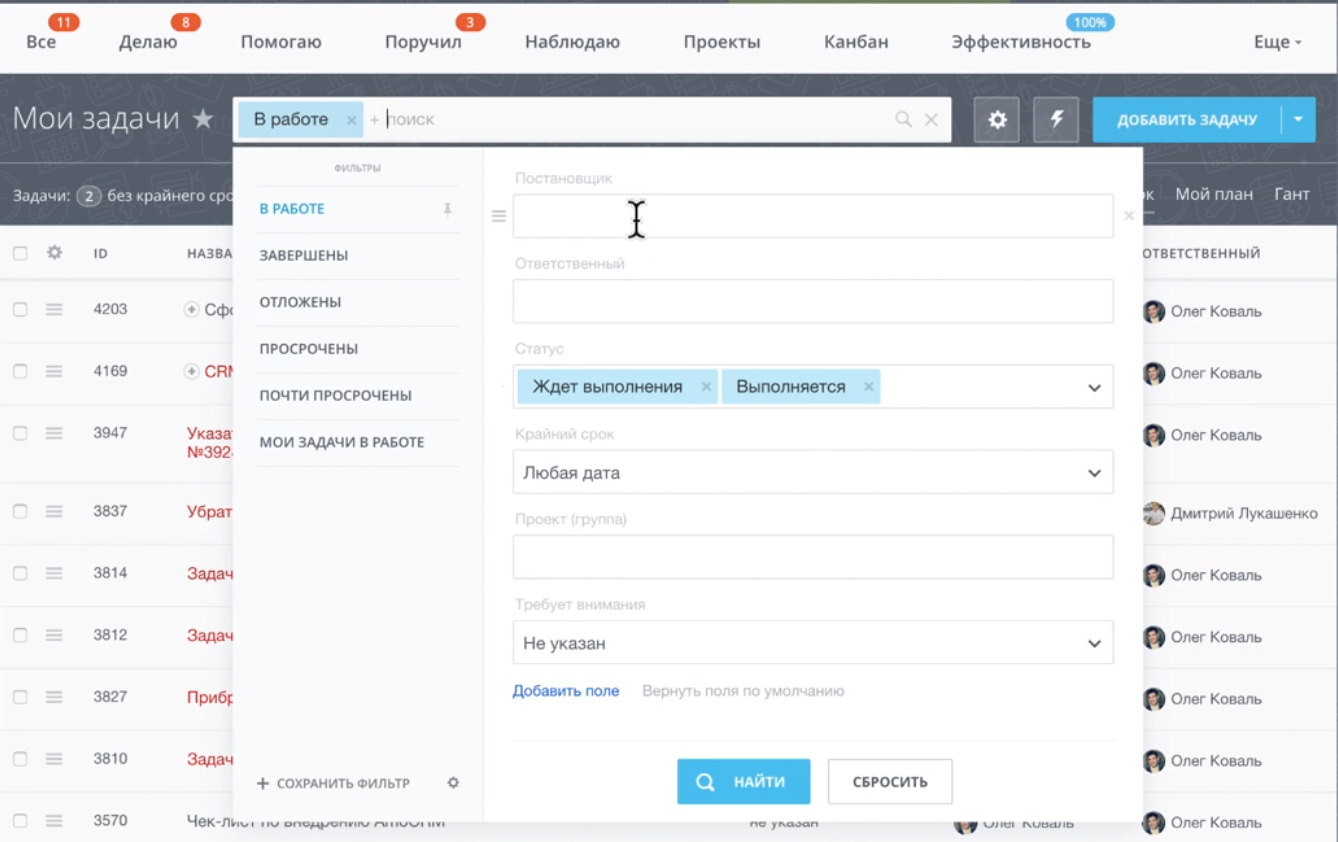Check the box for task 3947
Screen dimensions: 1338x842
click(x=20, y=434)
